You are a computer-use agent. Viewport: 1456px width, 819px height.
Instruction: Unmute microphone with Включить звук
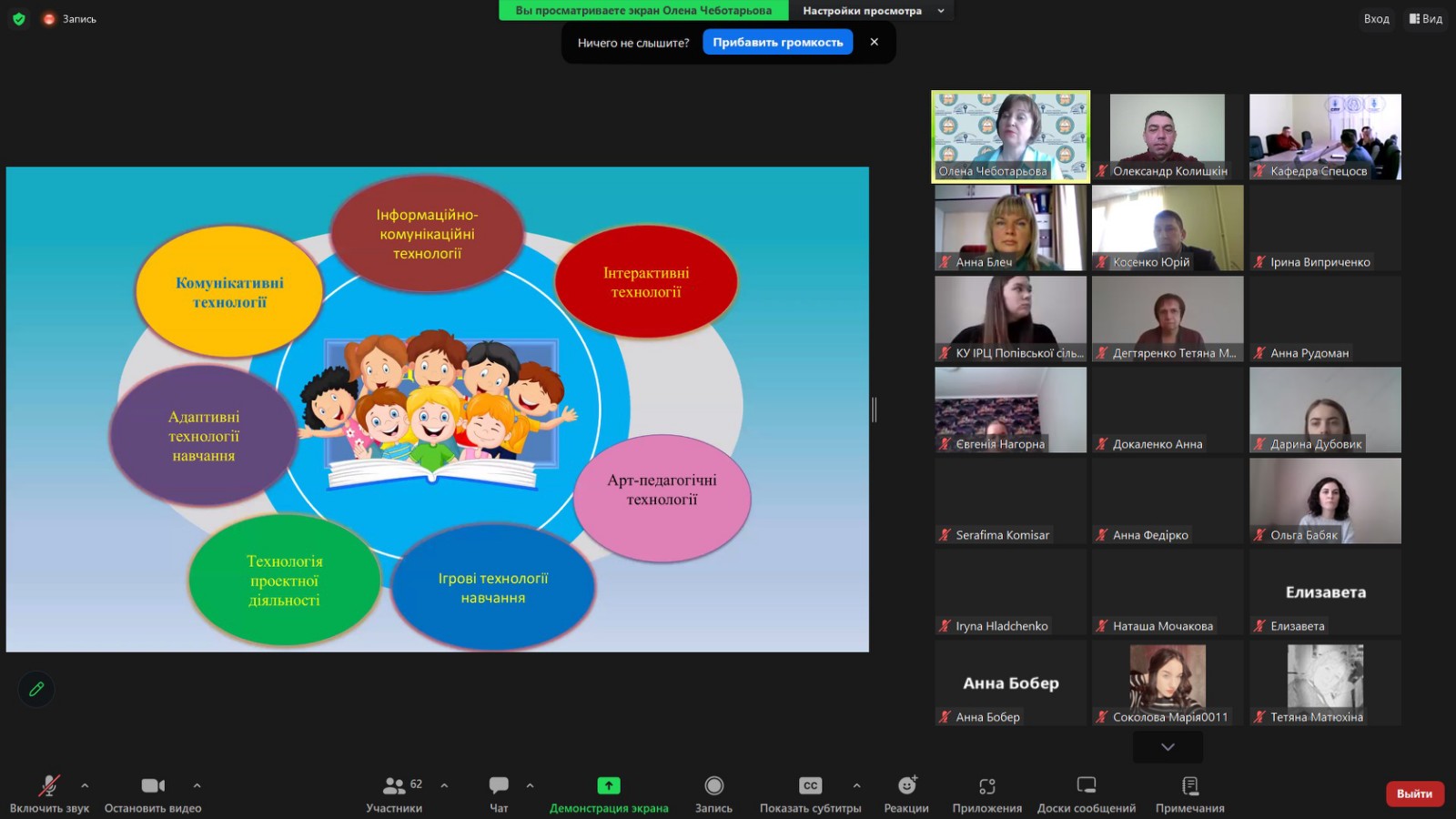(x=49, y=785)
